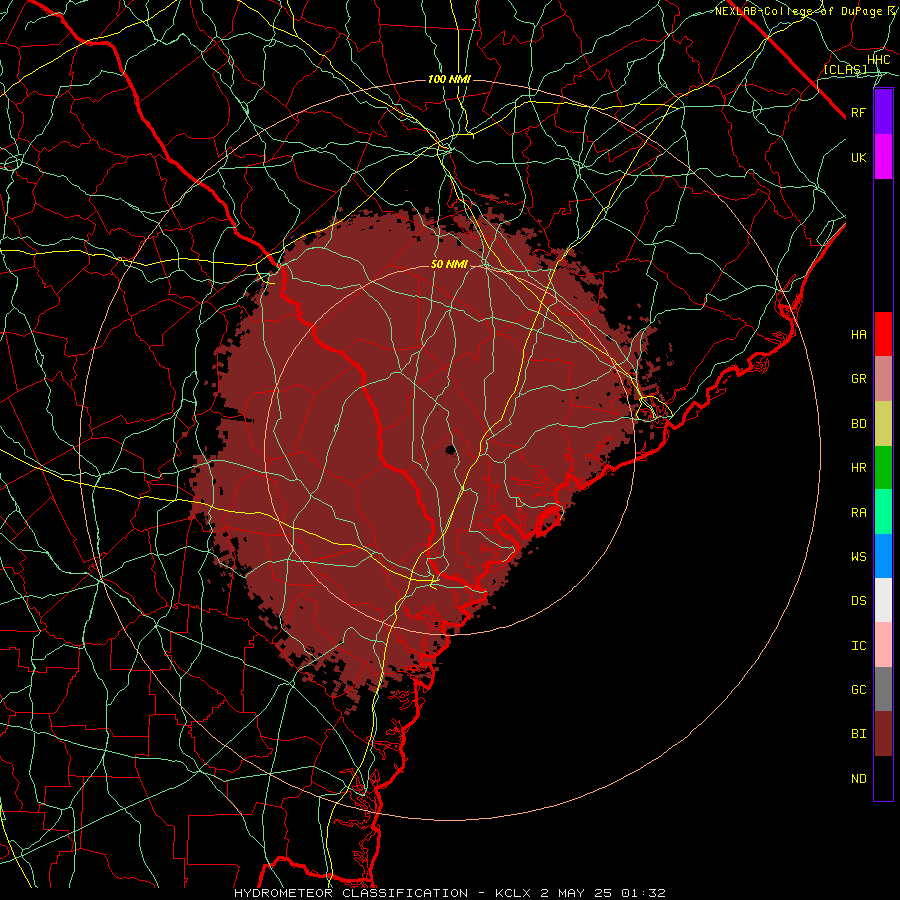Viewport: 900px width, 900px height.
Task: Click the 'GC' legend label
Action: (x=858, y=690)
